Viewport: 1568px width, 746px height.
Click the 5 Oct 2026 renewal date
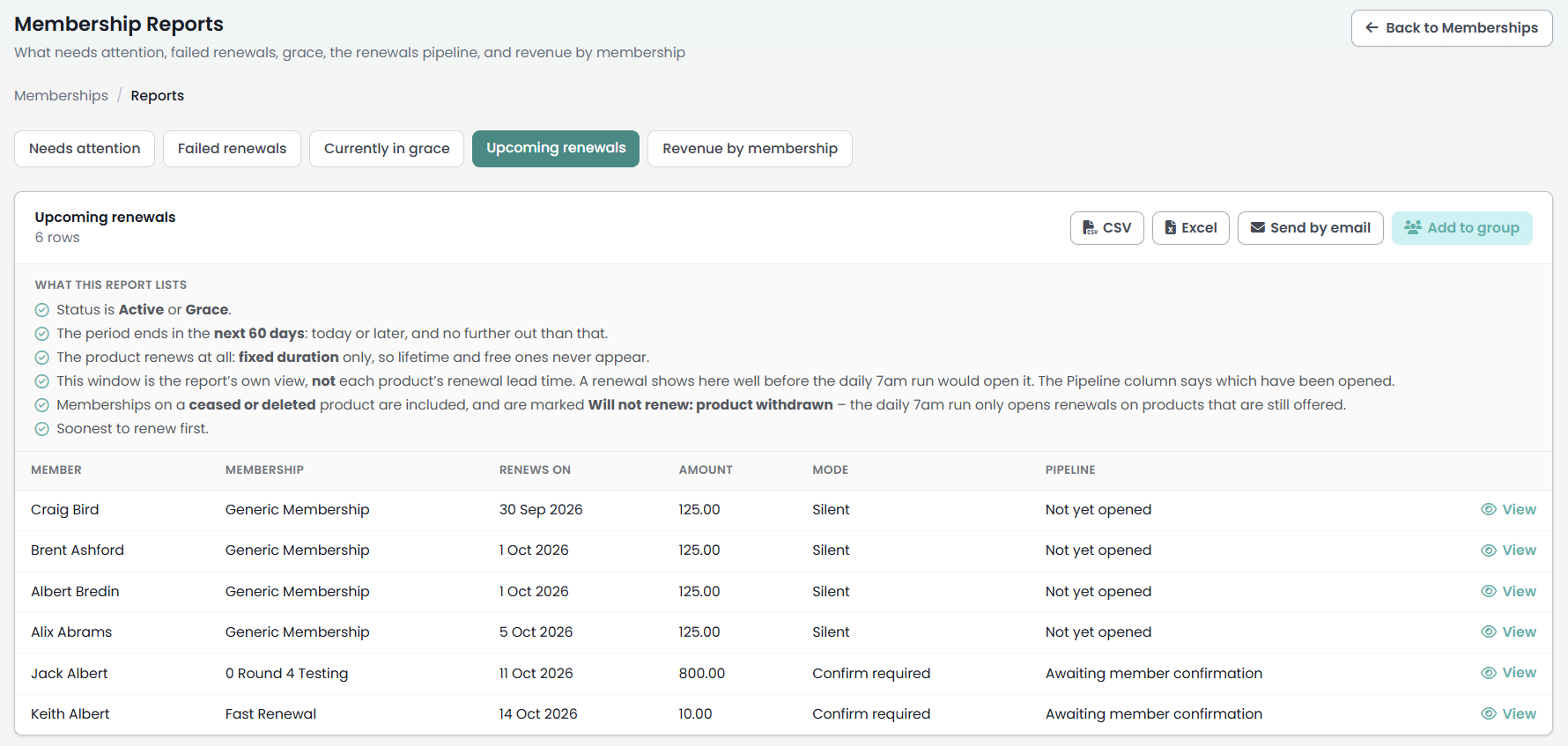pyautogui.click(x=536, y=632)
